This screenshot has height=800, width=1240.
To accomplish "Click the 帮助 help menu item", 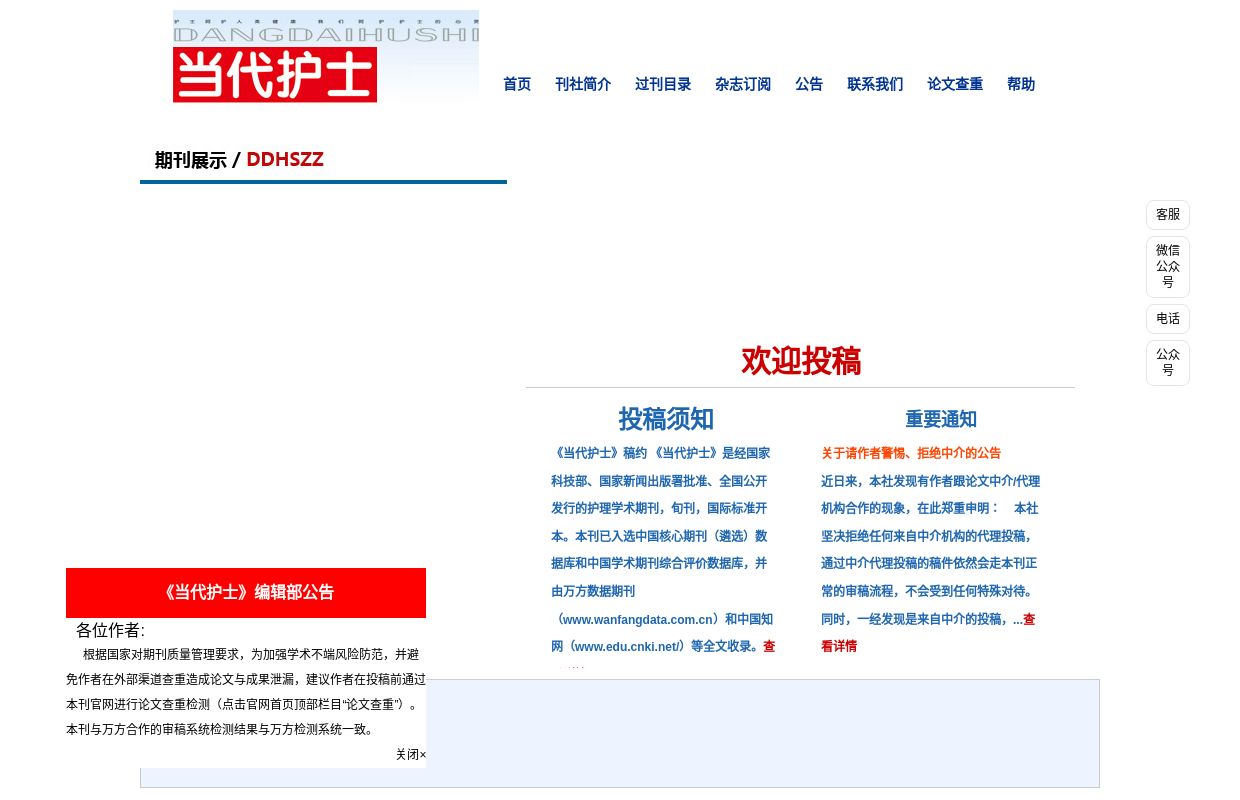I will click(1021, 84).
